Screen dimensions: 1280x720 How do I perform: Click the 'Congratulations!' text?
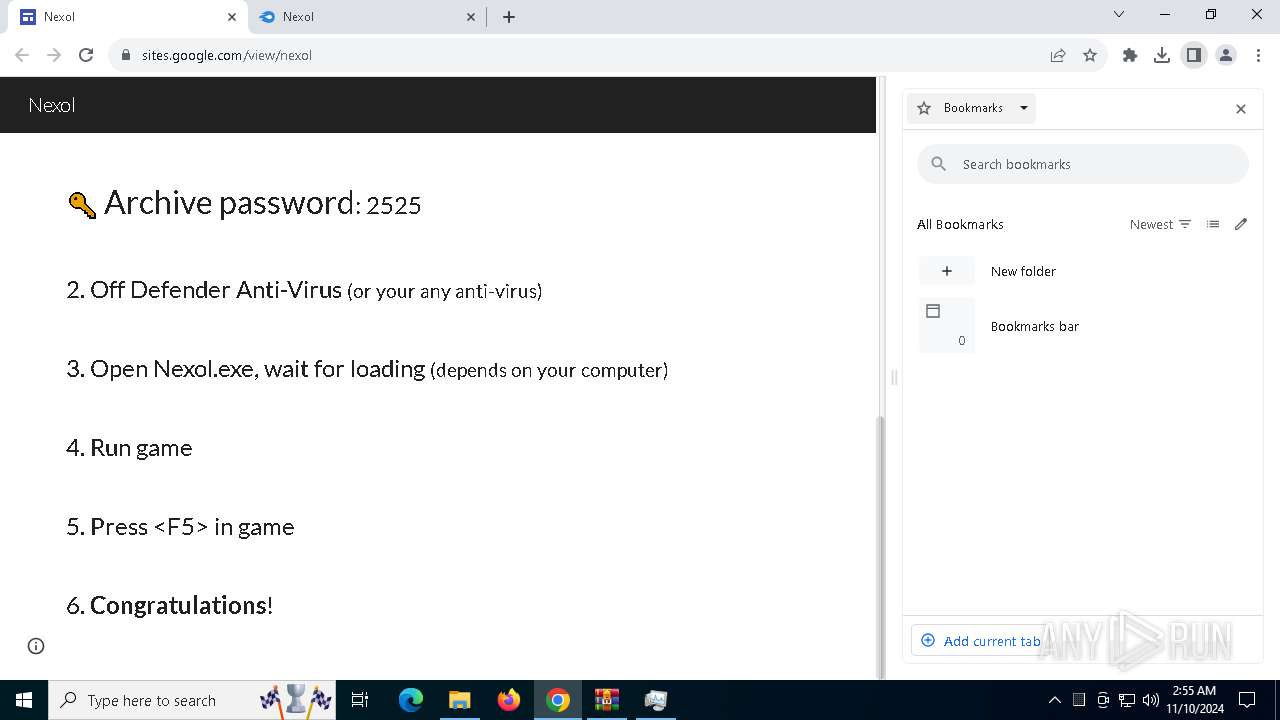coord(181,605)
